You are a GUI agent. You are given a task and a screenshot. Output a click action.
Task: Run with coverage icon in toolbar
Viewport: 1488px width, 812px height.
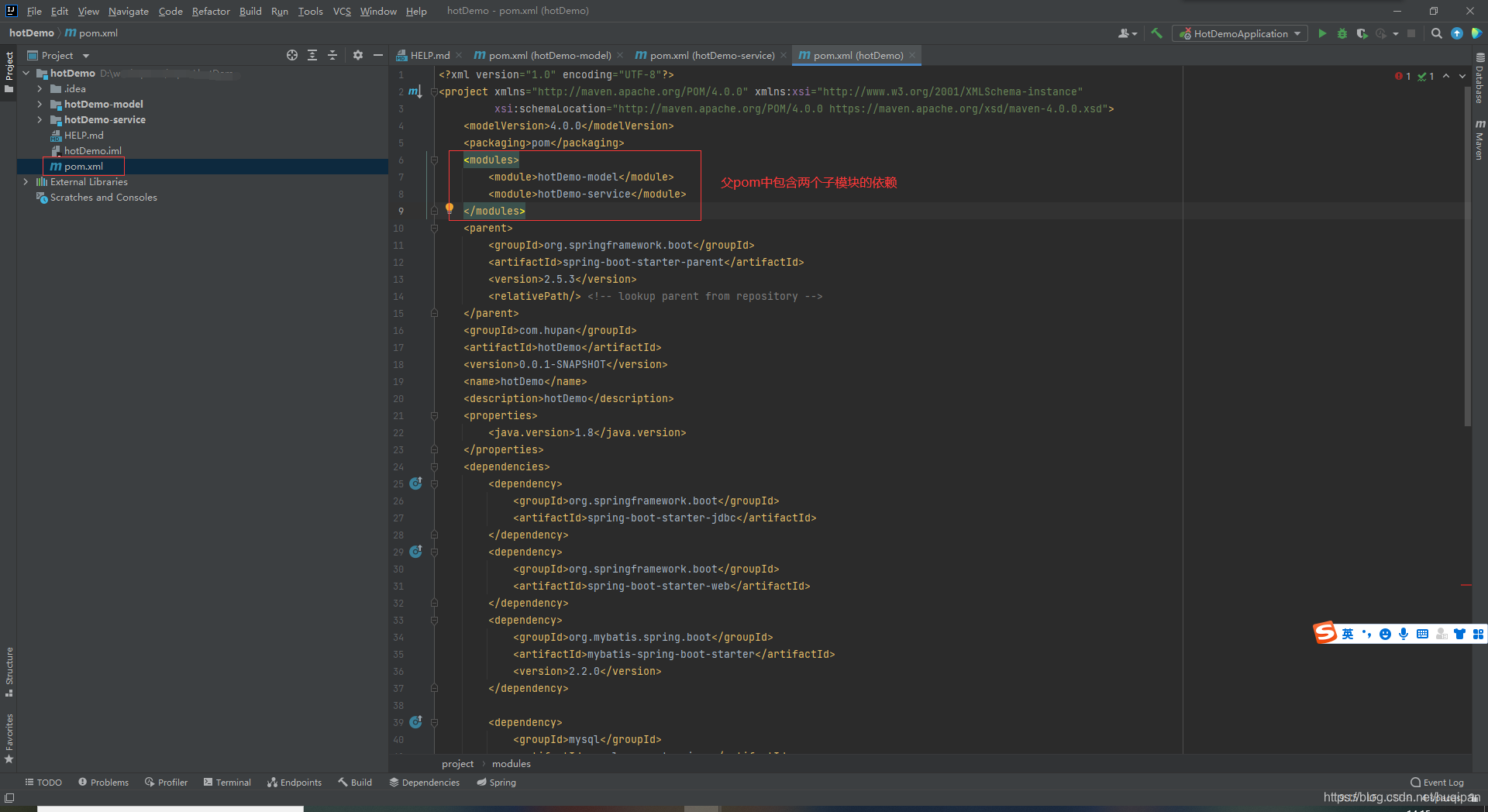[x=1362, y=33]
